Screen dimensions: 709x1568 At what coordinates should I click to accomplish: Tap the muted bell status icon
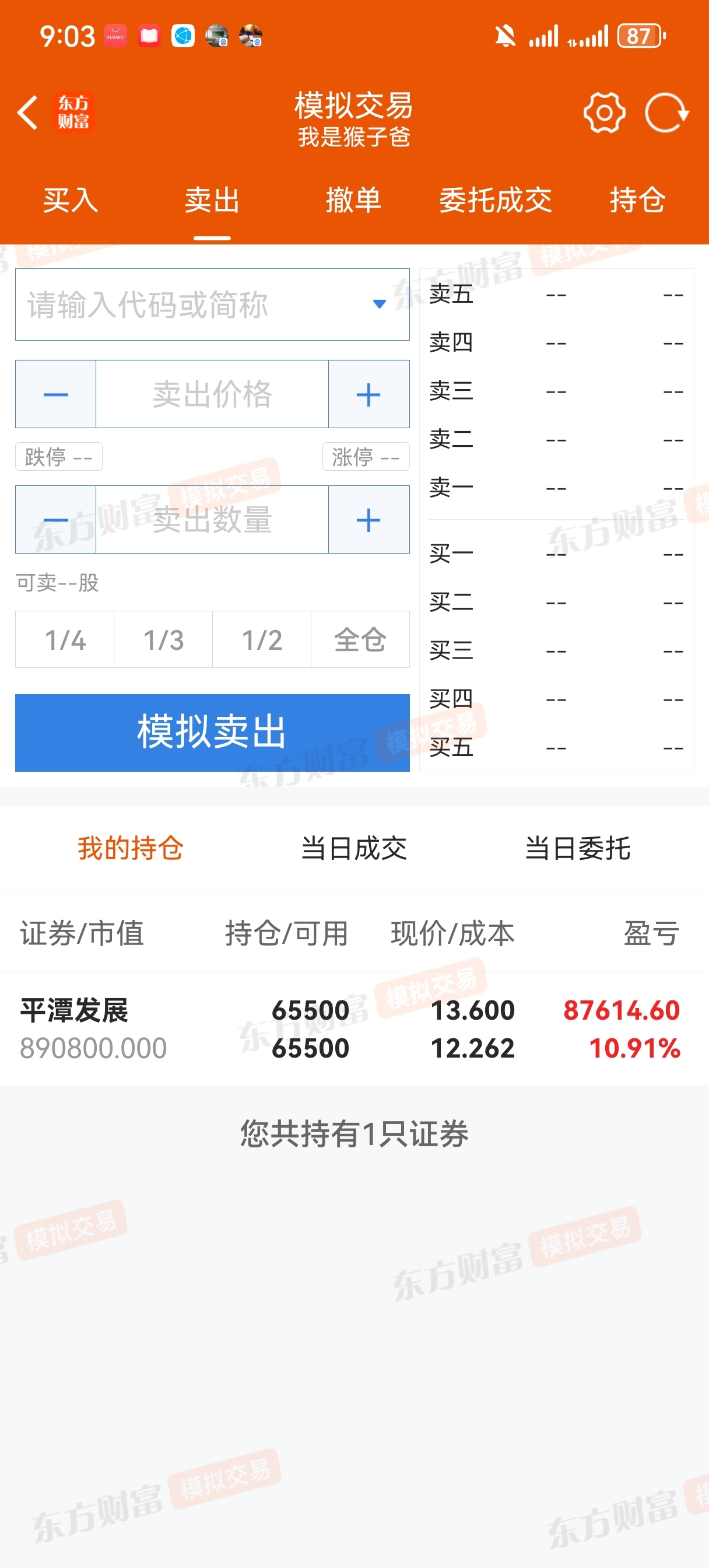coord(504,36)
